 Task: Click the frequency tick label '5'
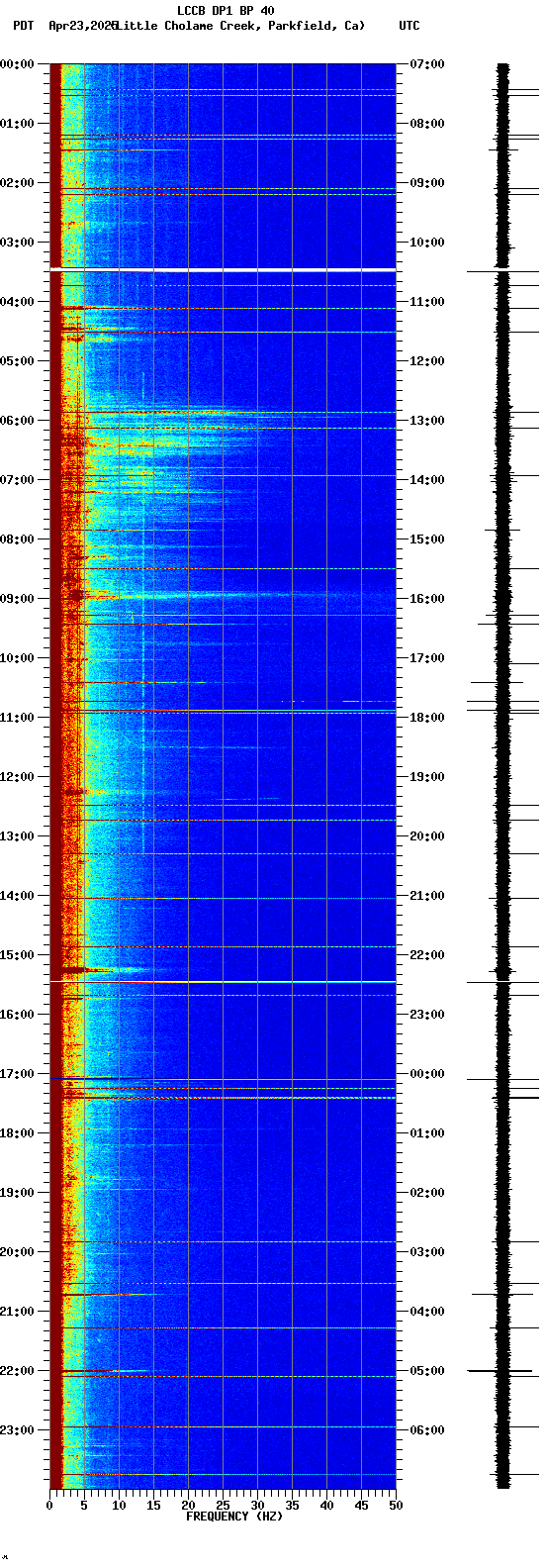point(84,1506)
